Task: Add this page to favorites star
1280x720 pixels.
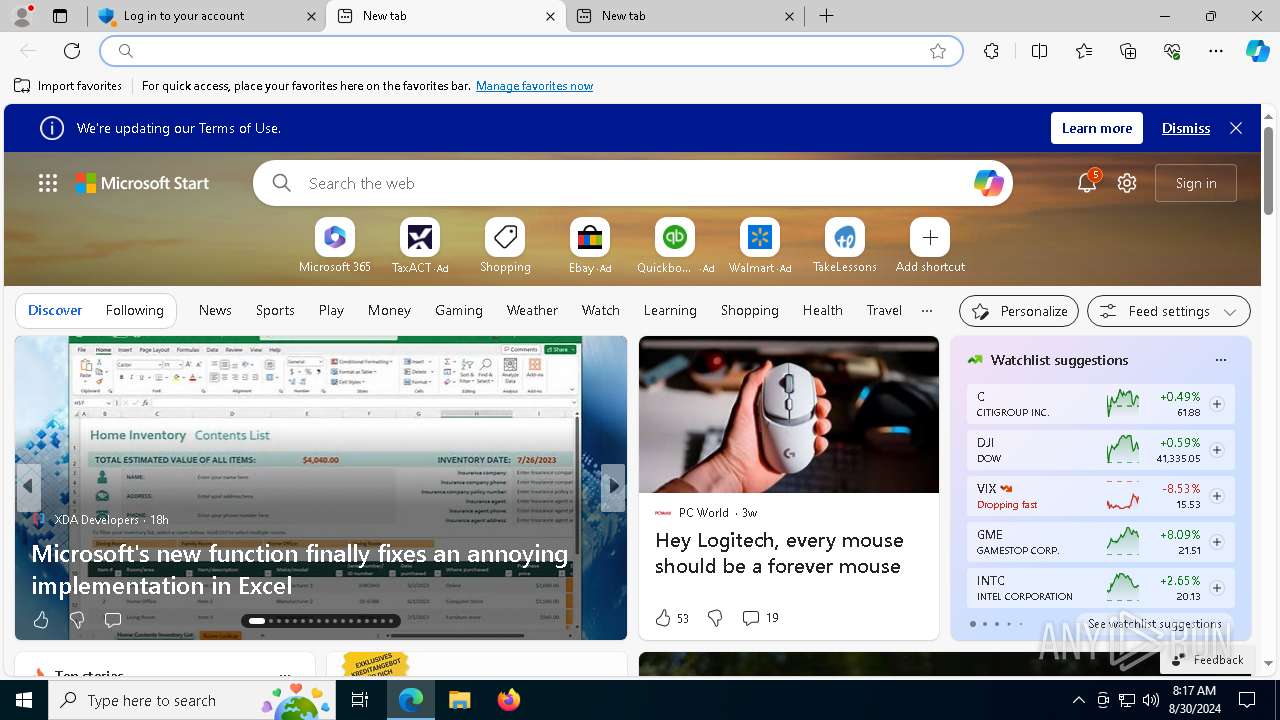Action: (x=938, y=51)
